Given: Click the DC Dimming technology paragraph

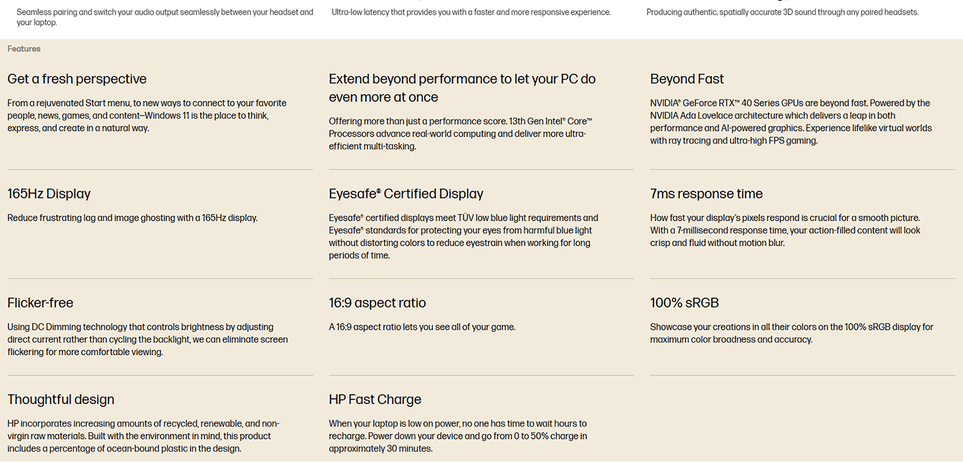Looking at the screenshot, I should pos(147,339).
